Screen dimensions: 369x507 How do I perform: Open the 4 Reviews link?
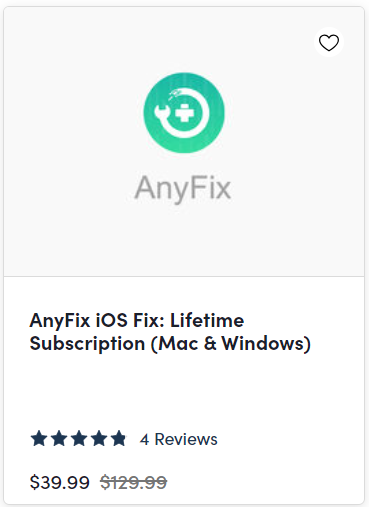tap(179, 439)
